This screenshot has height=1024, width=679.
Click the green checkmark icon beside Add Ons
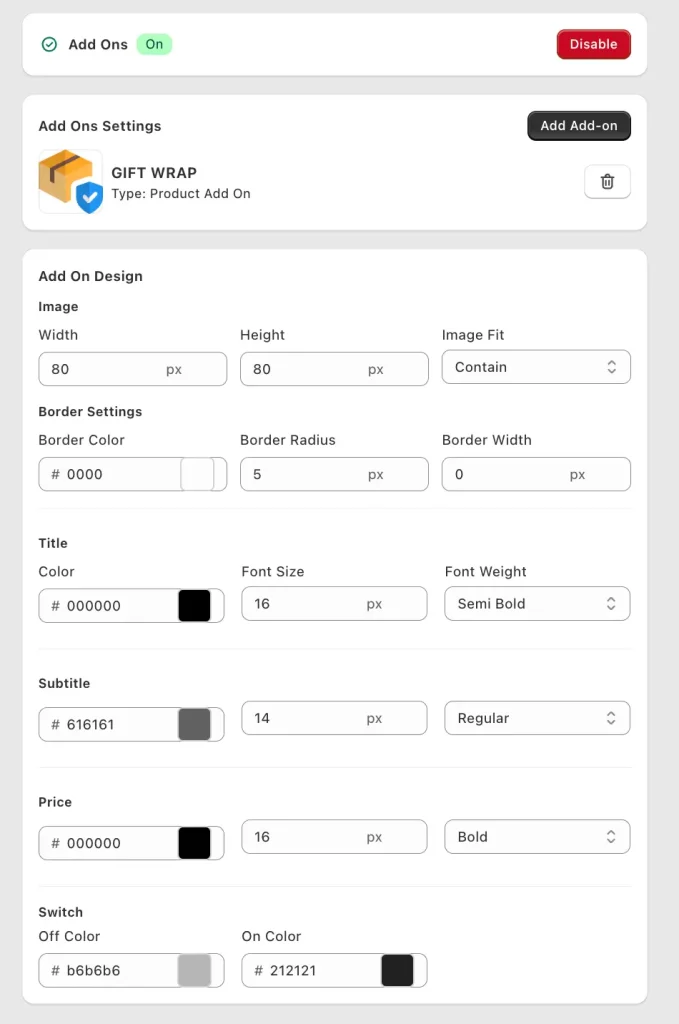[x=49, y=45]
